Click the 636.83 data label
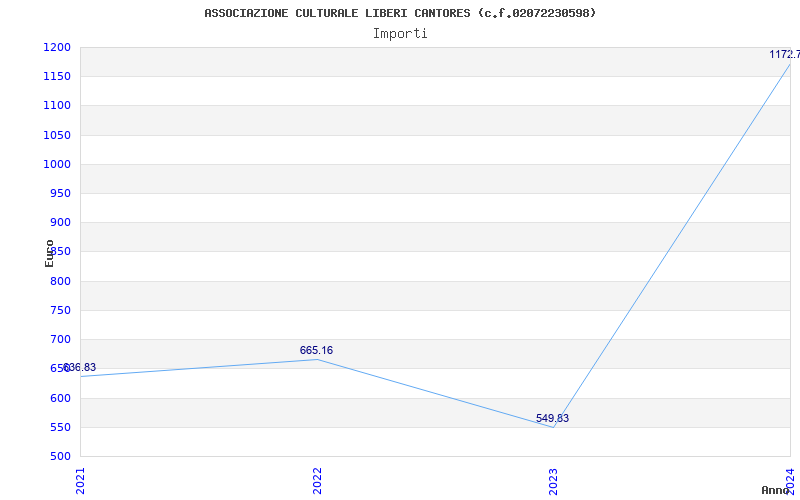The width and height of the screenshot is (800, 500). (x=79, y=368)
